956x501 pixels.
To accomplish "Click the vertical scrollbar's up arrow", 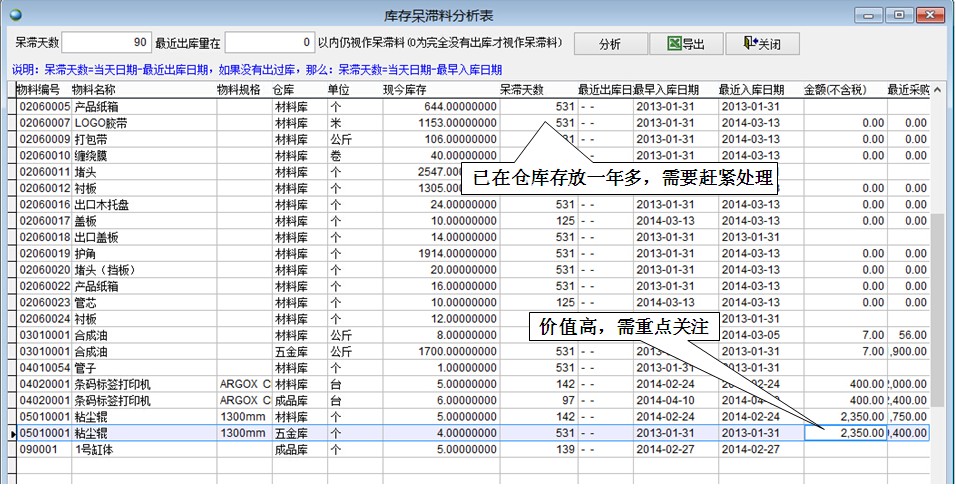I will pos(938,90).
